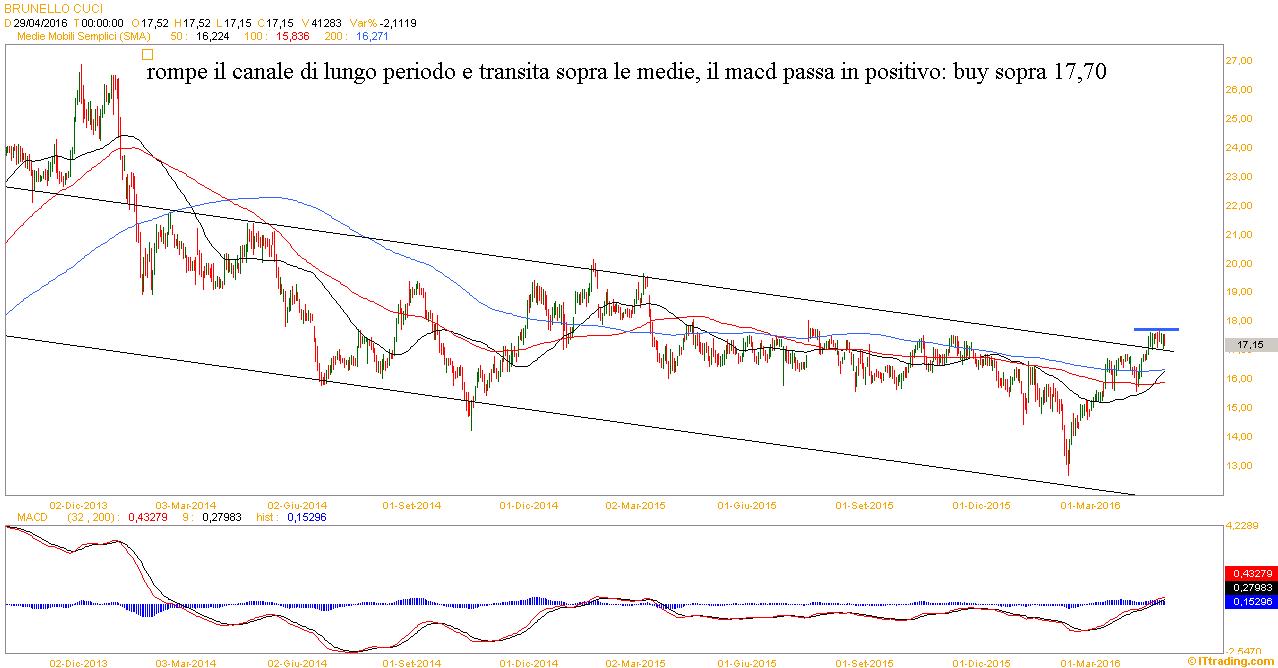
Task: Click the black 0,27983 signal axis tag
Action: (x=1250, y=587)
